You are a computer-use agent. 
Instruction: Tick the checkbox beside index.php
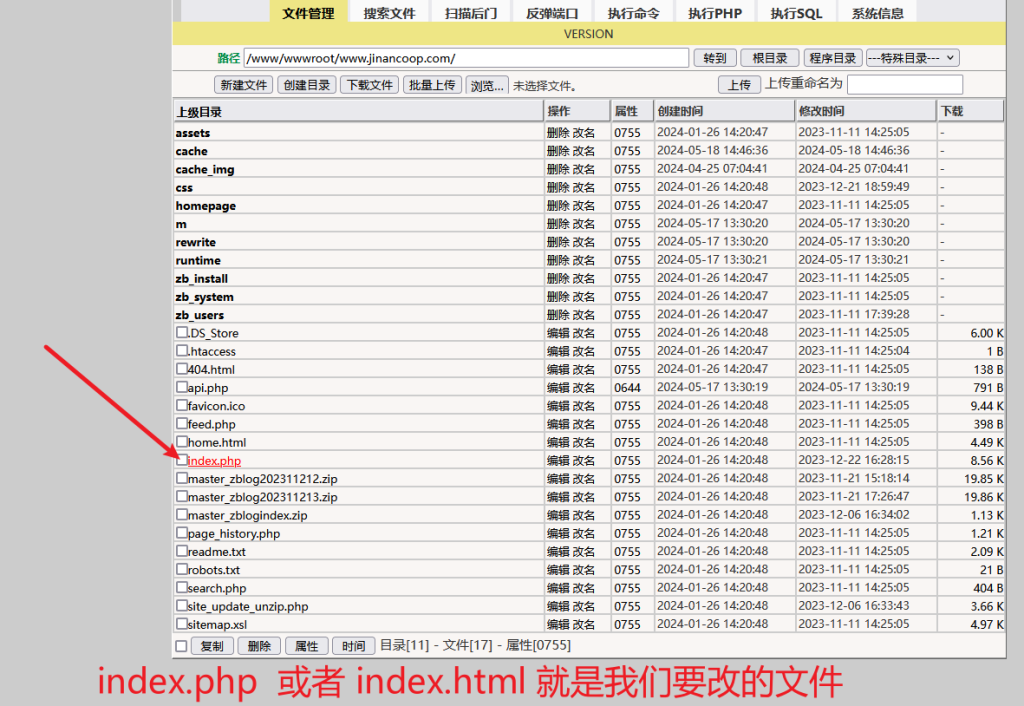click(182, 461)
